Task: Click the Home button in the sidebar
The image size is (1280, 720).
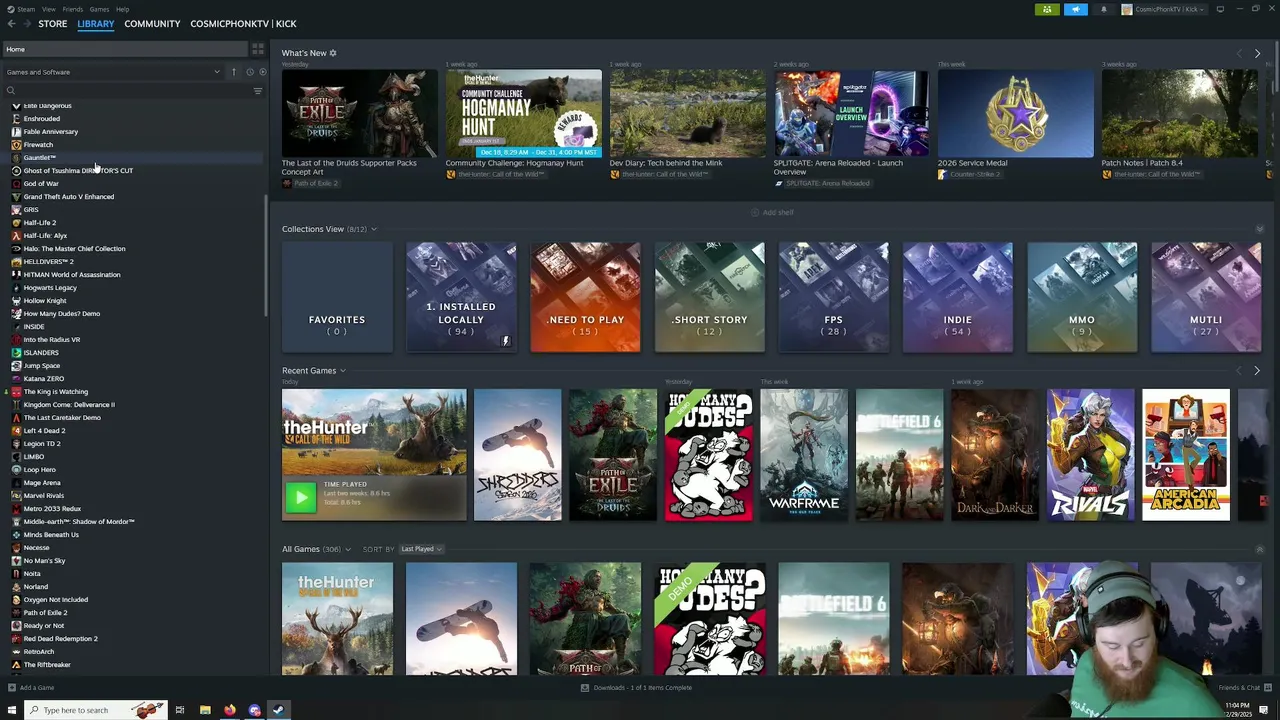Action: point(124,49)
